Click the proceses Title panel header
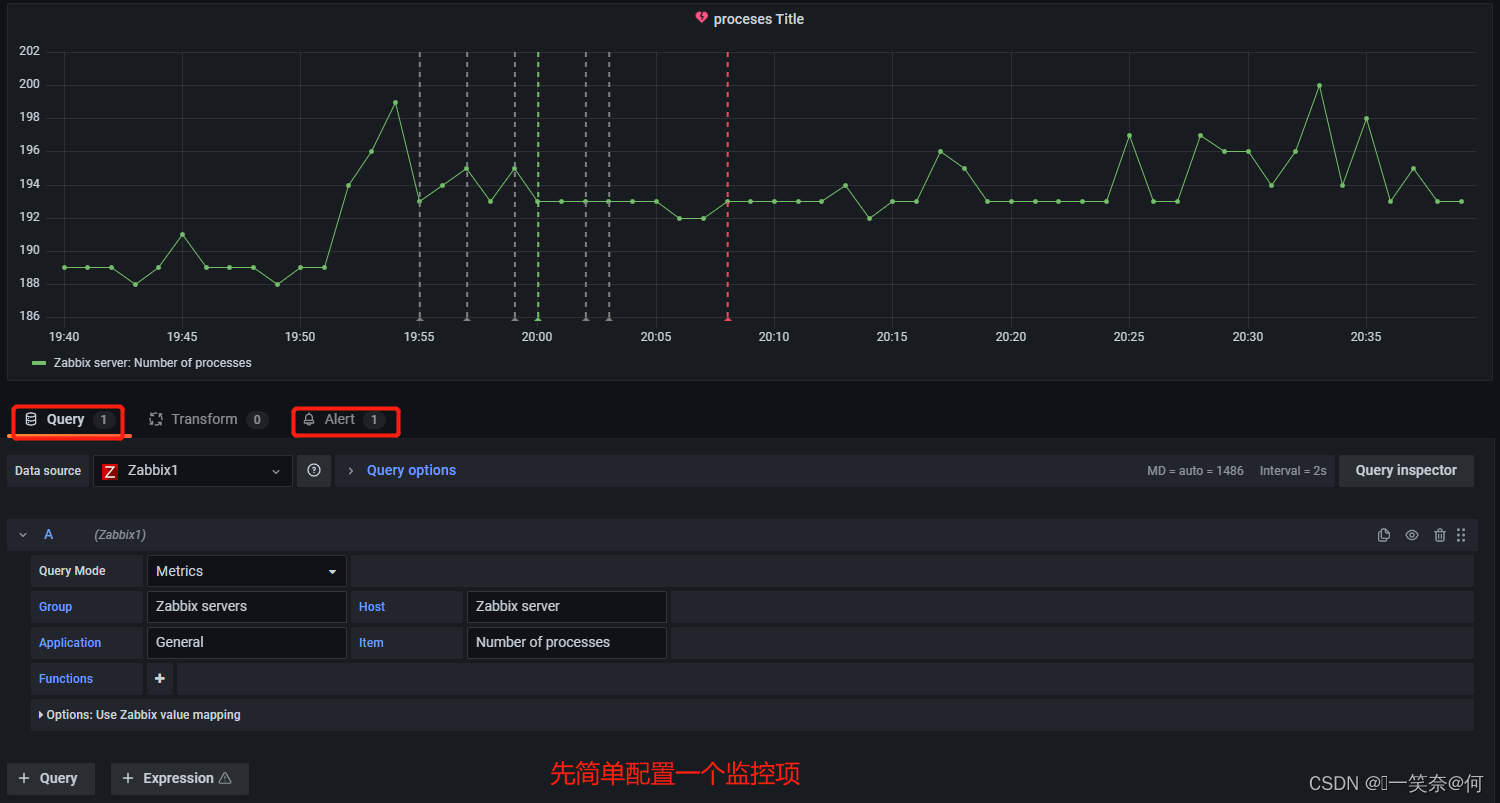Image resolution: width=1500 pixels, height=803 pixels. (758, 19)
